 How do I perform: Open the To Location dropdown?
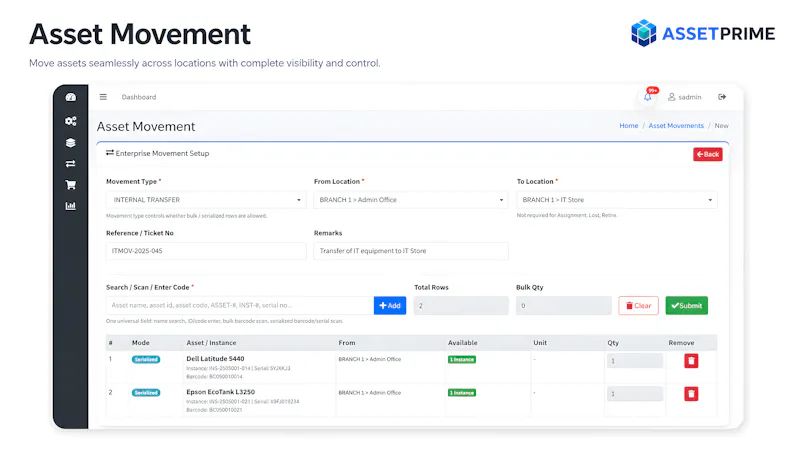(617, 200)
